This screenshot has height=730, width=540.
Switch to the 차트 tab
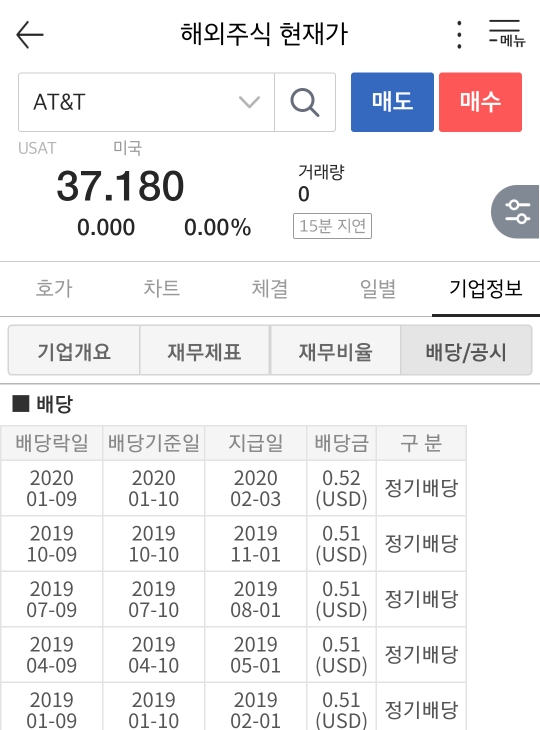(162, 289)
